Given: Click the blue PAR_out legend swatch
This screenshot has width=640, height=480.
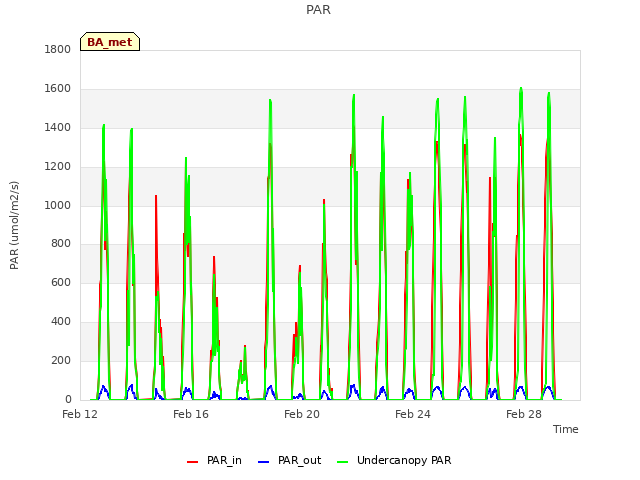Looking at the screenshot, I should tap(264, 462).
